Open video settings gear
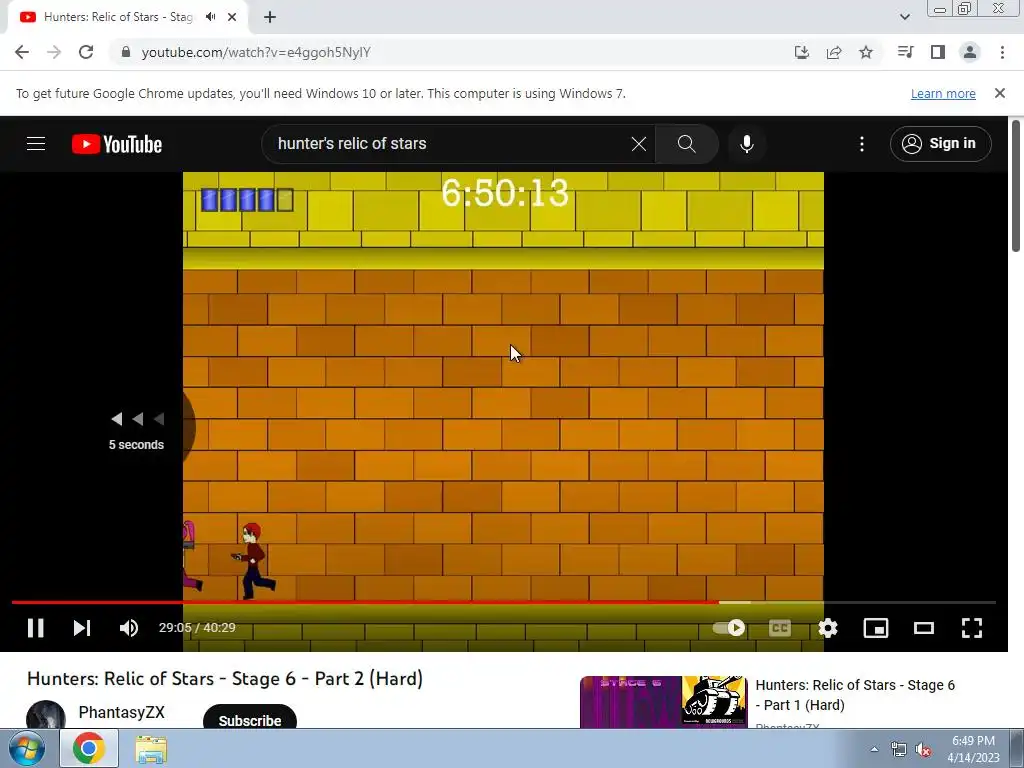1024x768 pixels. pyautogui.click(x=827, y=628)
